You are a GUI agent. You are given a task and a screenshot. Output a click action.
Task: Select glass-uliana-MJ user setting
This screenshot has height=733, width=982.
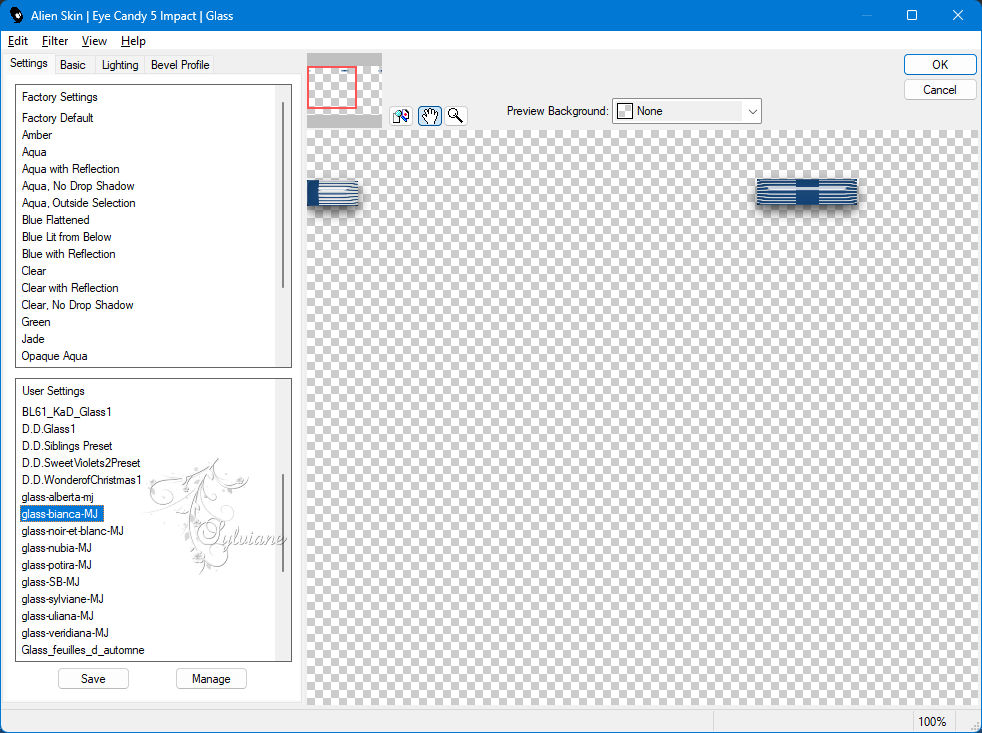pyautogui.click(x=57, y=615)
